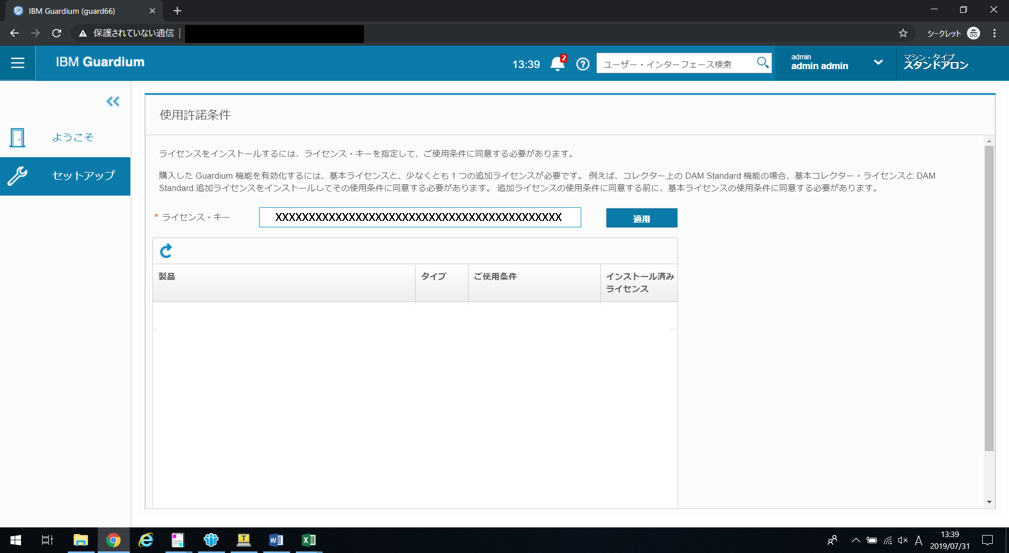Open the help question mark icon

pos(582,64)
